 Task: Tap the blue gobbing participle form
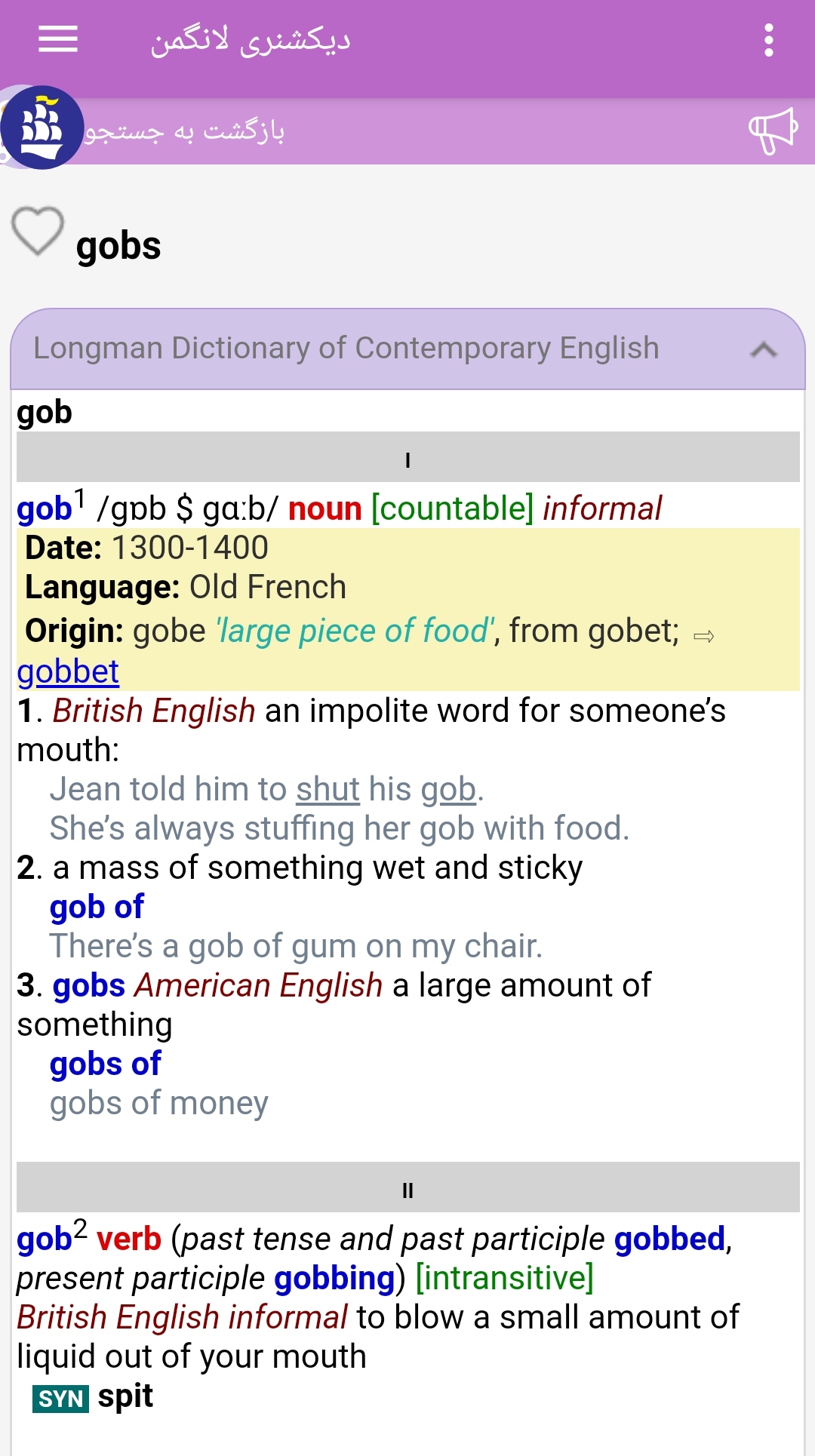(334, 1278)
